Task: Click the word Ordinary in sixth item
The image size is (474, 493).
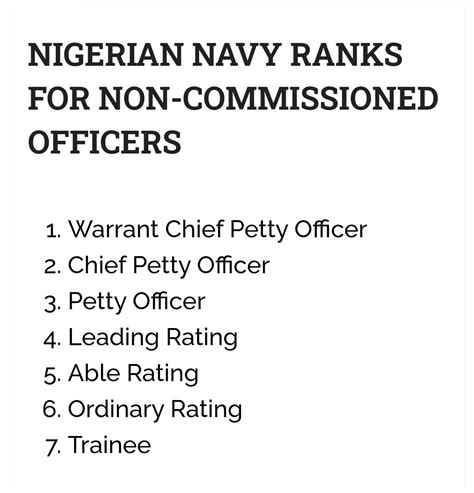Action: click(116, 410)
